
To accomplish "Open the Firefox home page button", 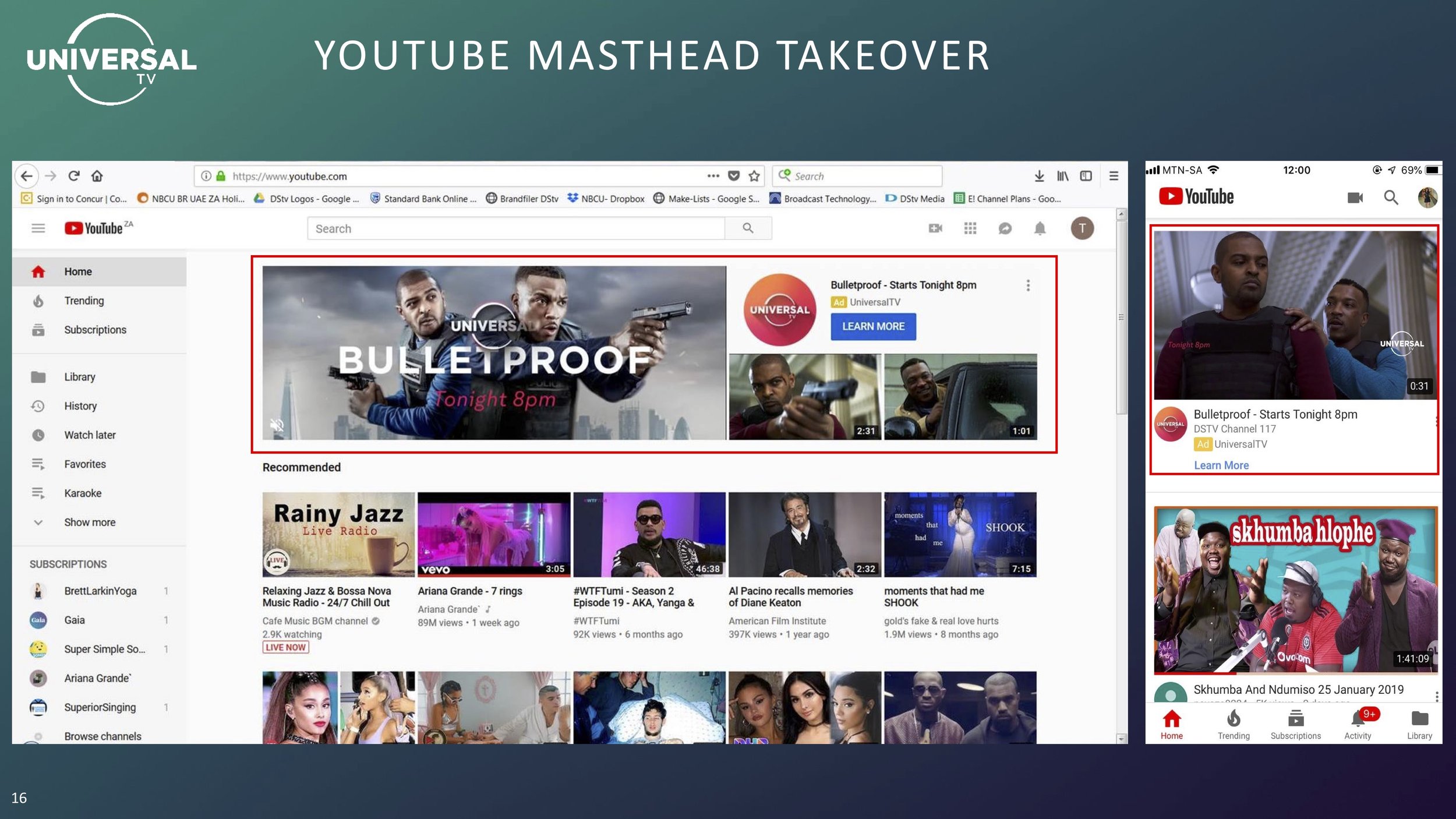I will pos(97,176).
